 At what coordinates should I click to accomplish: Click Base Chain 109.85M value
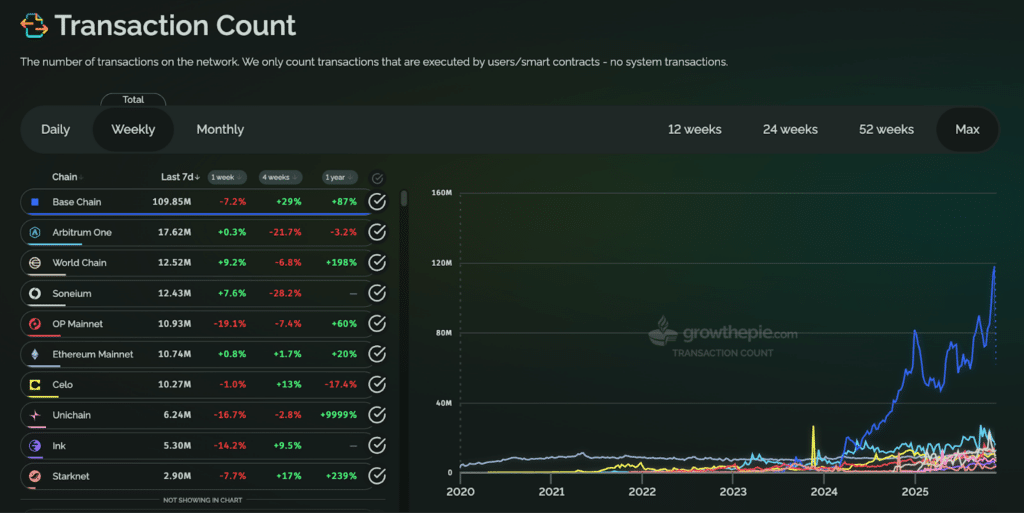coord(172,202)
